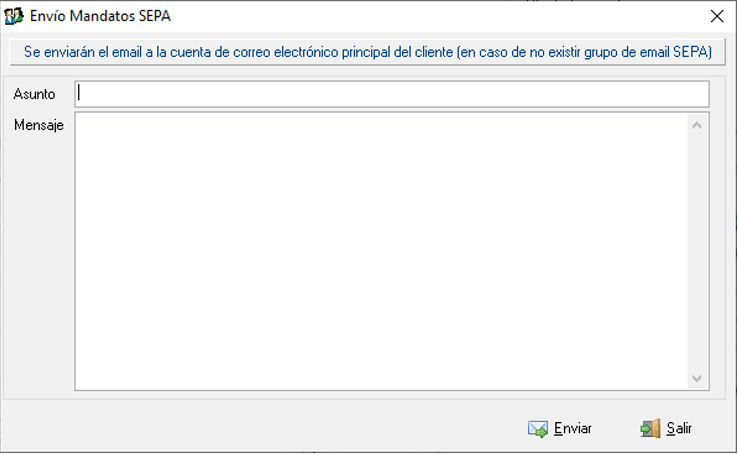Click the scroll down arrow in the Mensaje box

coord(697,378)
